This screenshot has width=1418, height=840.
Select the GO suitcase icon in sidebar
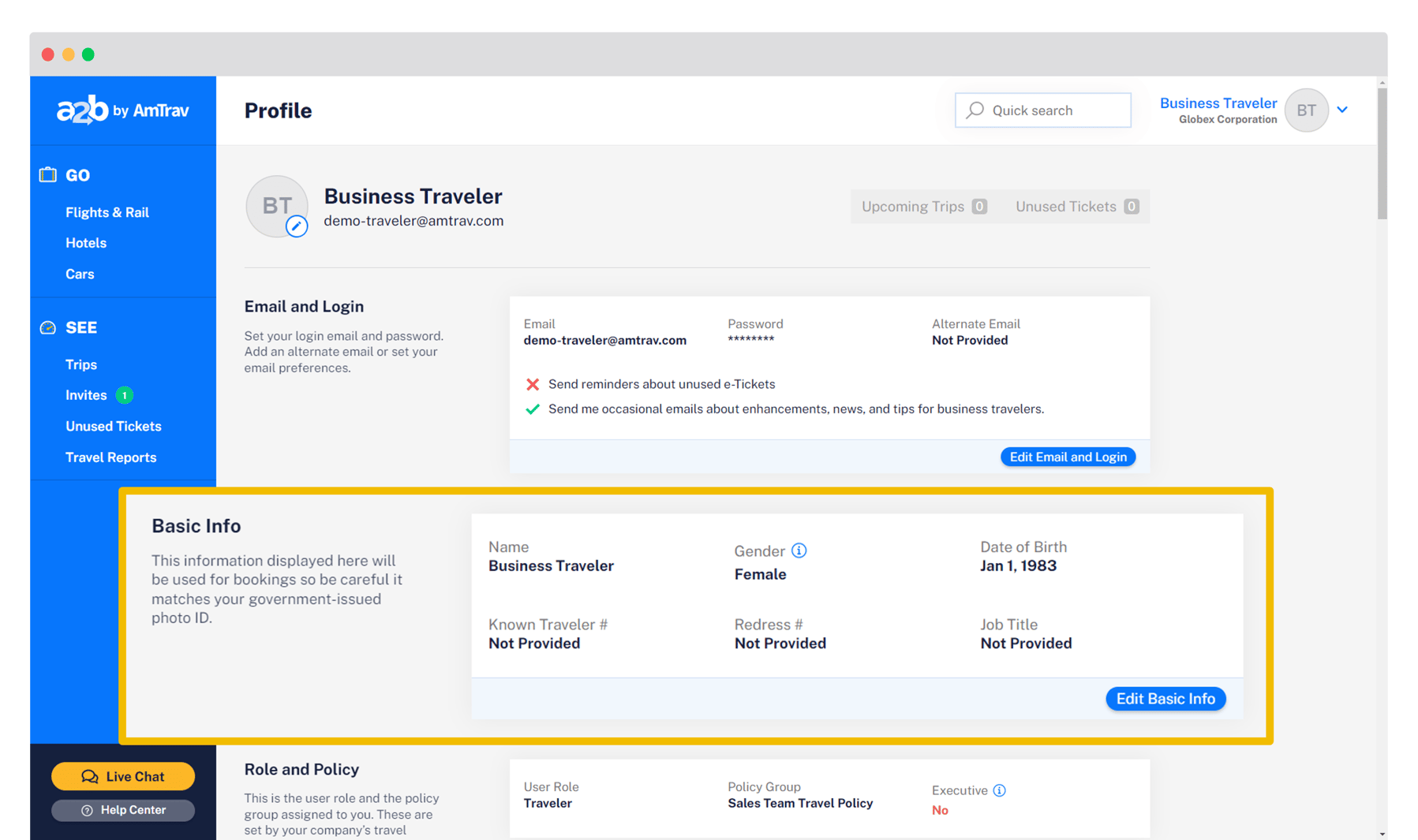coord(47,174)
